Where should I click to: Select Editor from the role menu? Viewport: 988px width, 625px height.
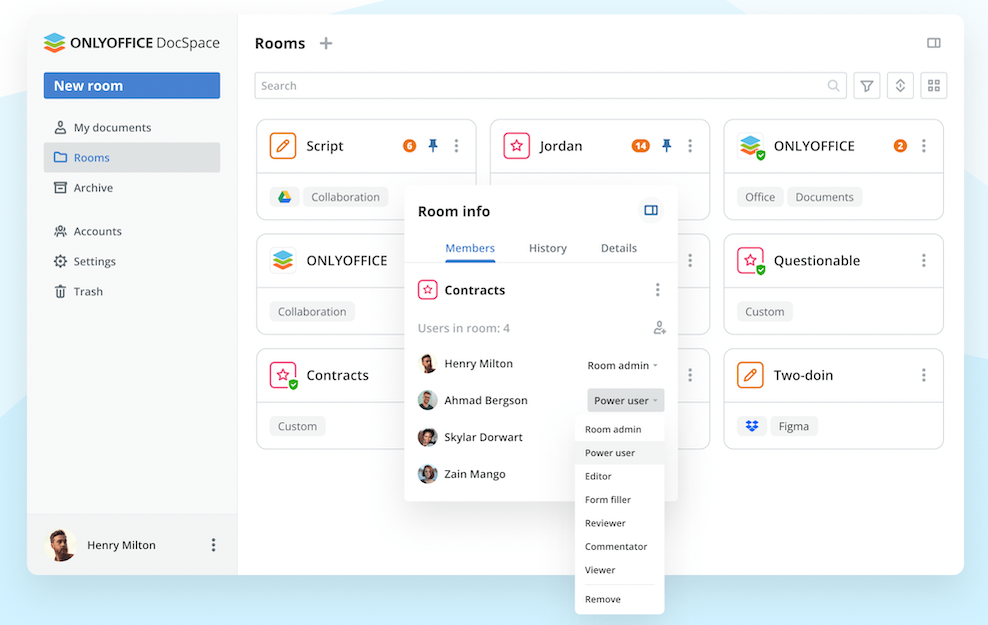[x=597, y=476]
